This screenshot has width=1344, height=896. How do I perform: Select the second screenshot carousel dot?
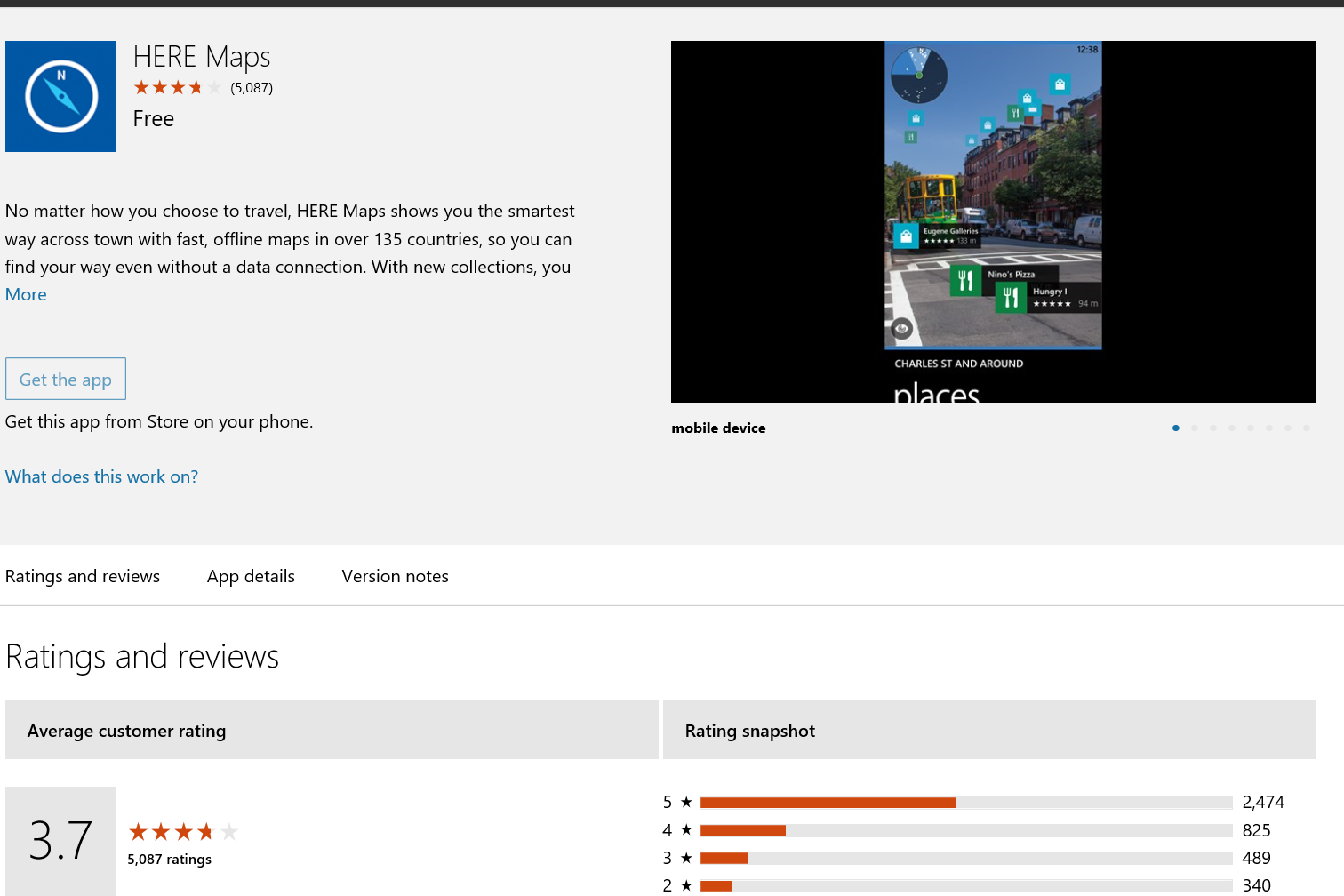click(1195, 428)
